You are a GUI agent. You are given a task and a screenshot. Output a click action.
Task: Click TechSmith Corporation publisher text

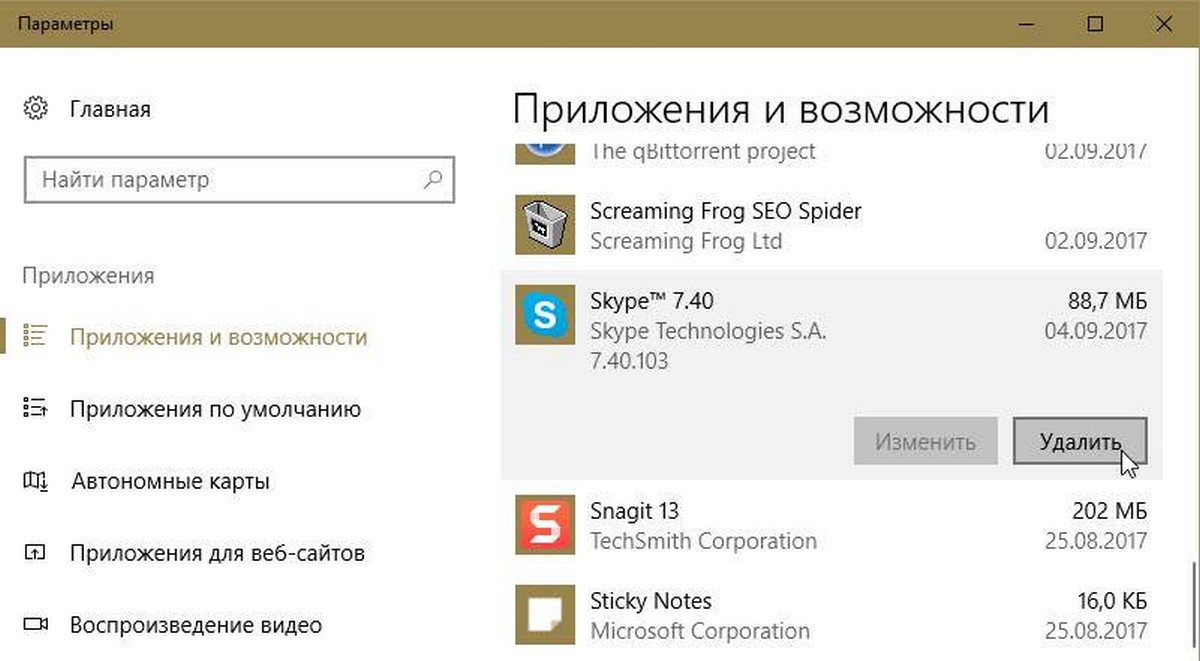703,541
